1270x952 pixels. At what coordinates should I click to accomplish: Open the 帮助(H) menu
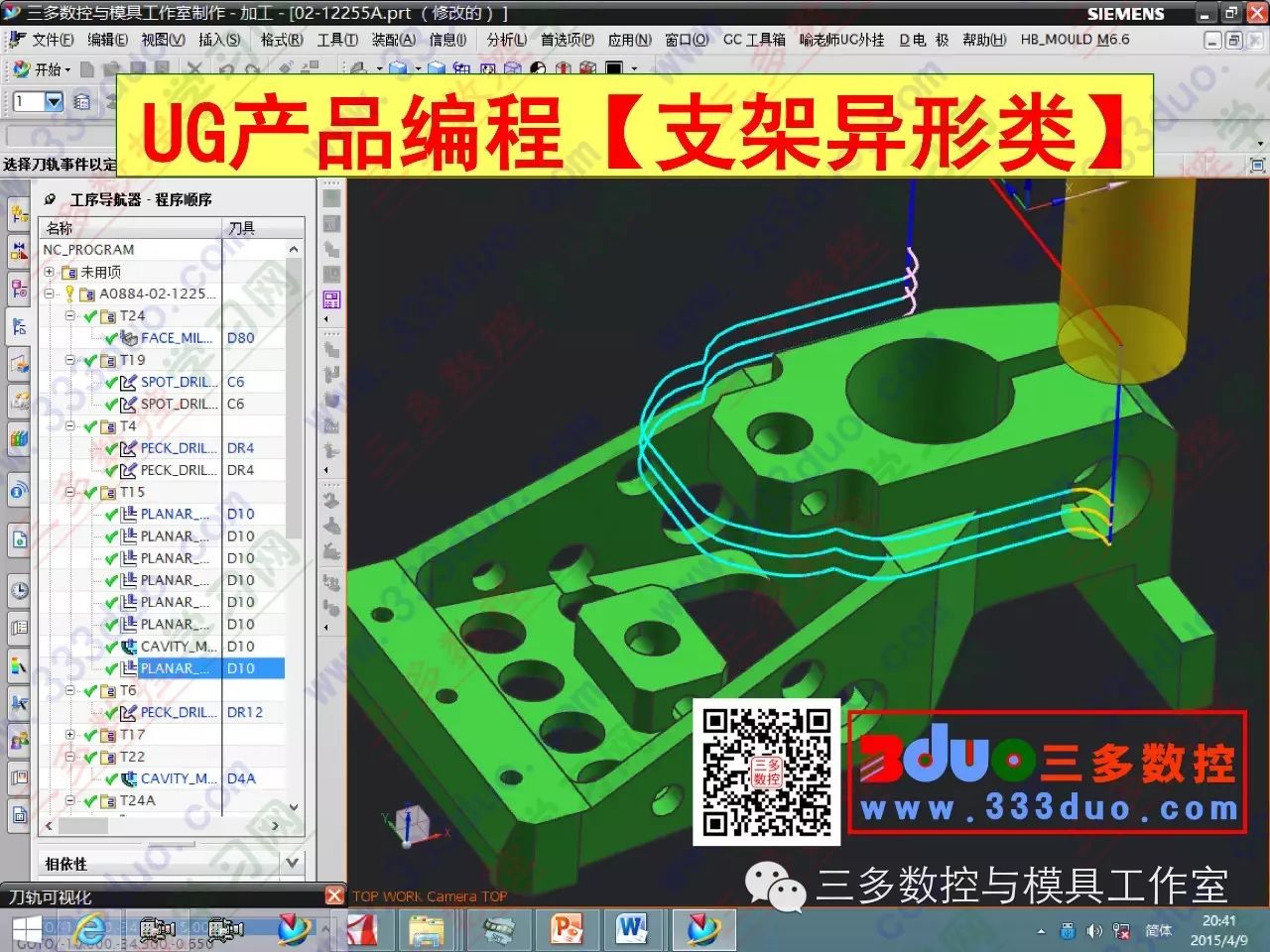click(984, 40)
